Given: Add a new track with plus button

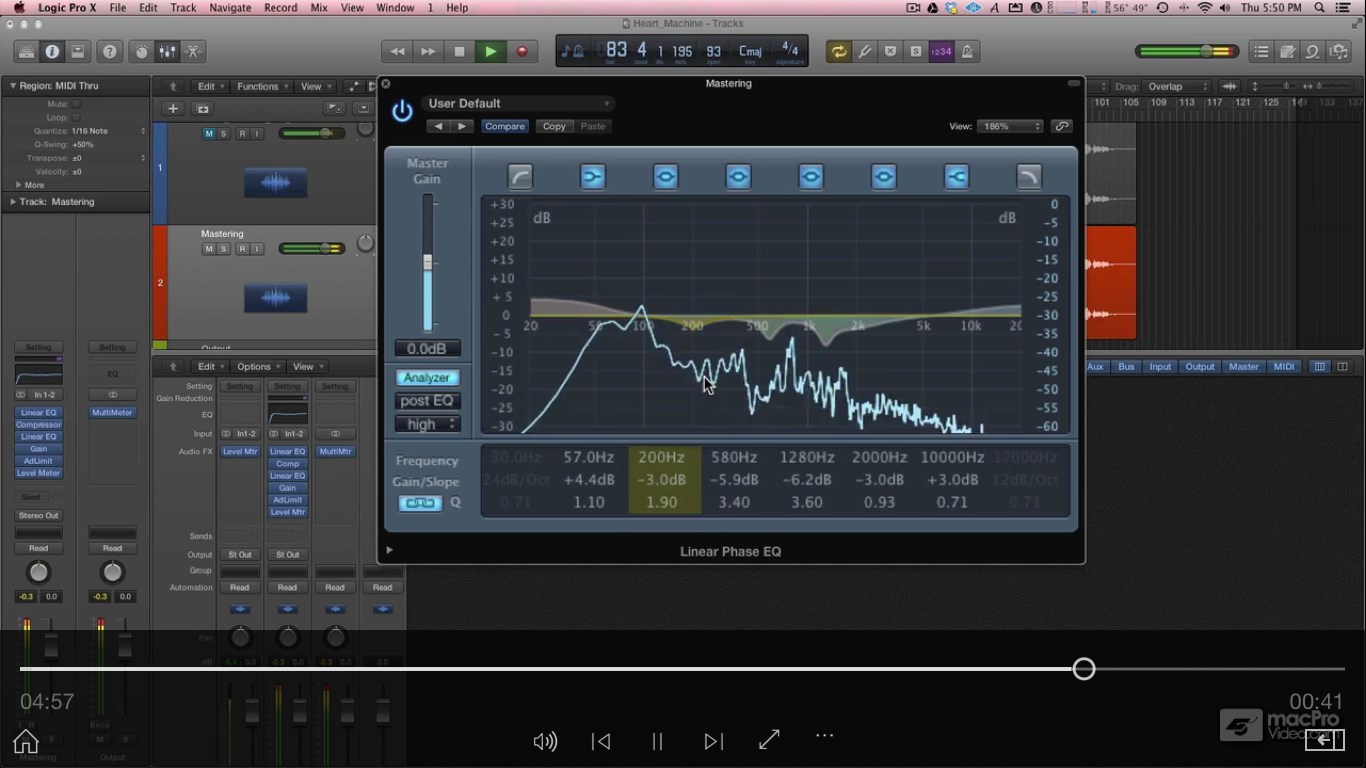Looking at the screenshot, I should tap(173, 109).
